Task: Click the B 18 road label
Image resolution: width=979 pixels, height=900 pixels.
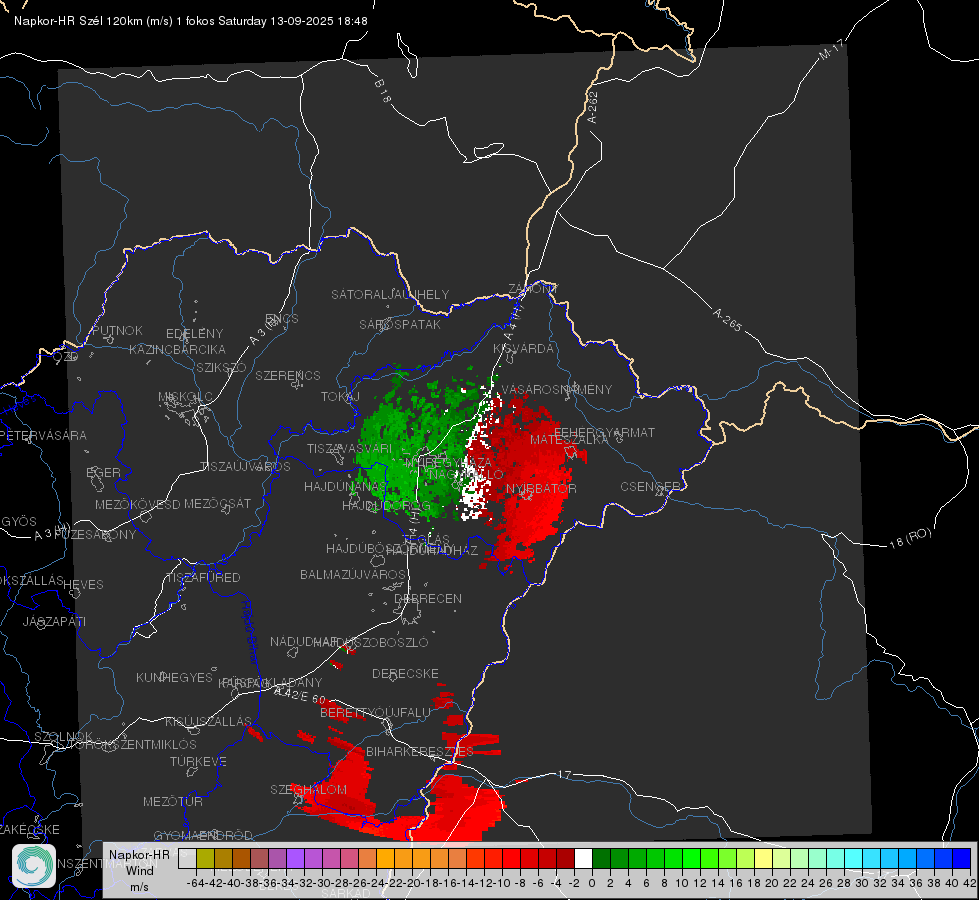Action: [x=383, y=91]
